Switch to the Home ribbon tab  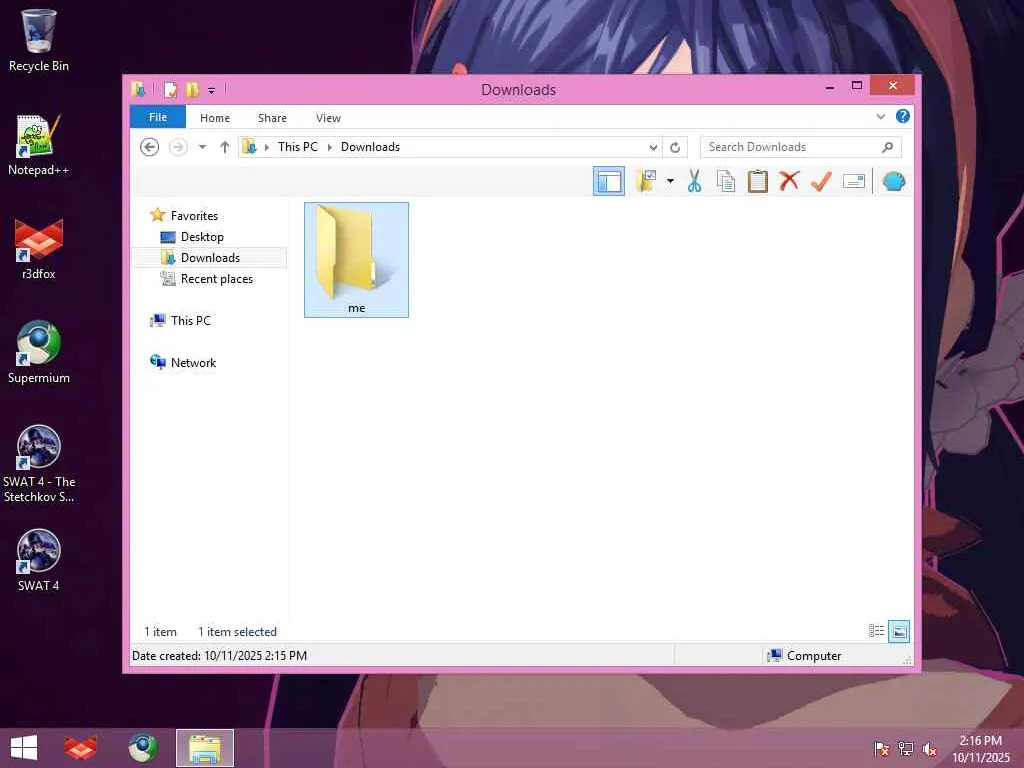point(215,118)
